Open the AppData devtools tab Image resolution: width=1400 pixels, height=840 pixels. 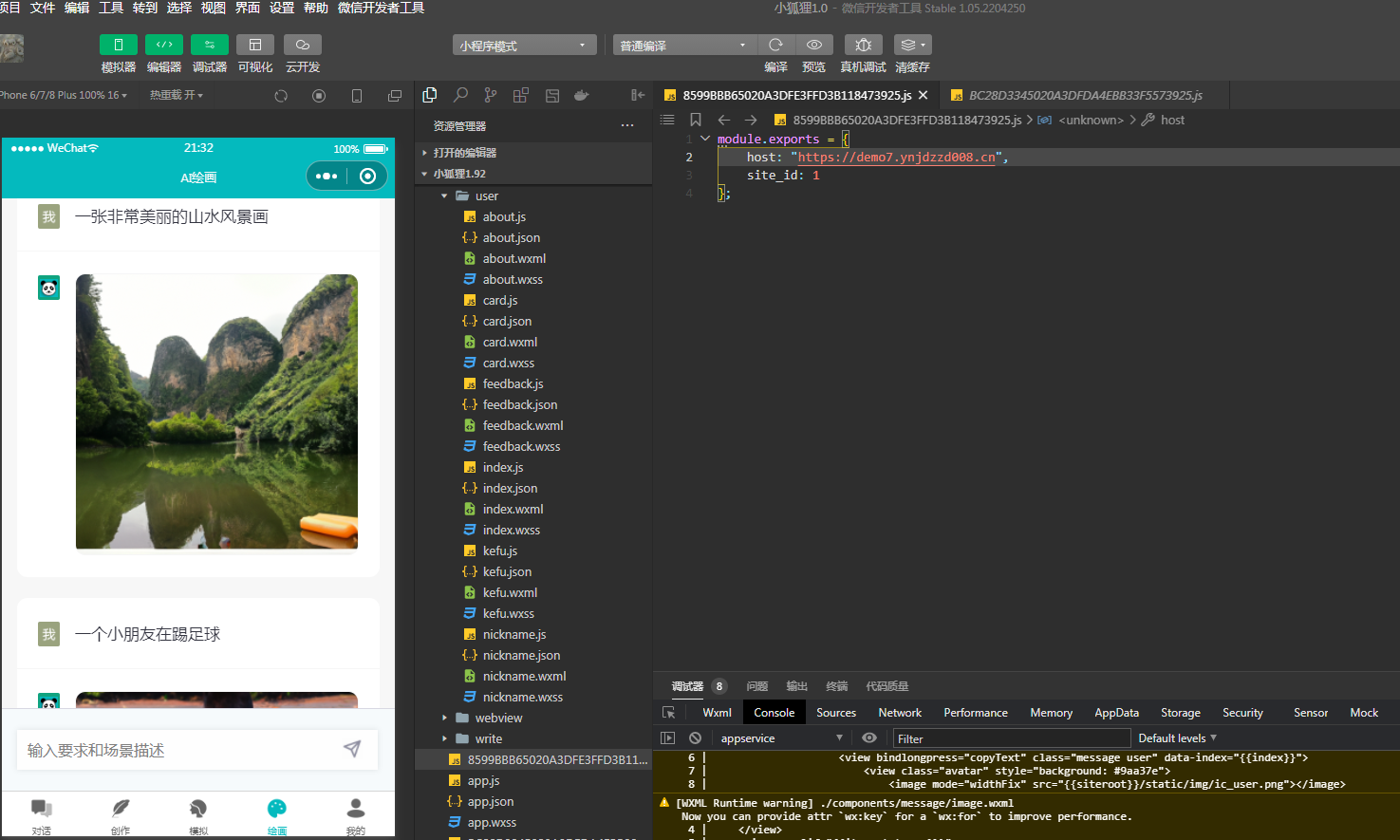click(1116, 713)
